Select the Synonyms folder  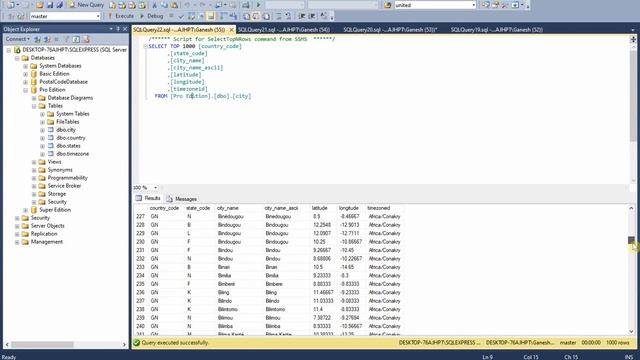click(x=60, y=170)
